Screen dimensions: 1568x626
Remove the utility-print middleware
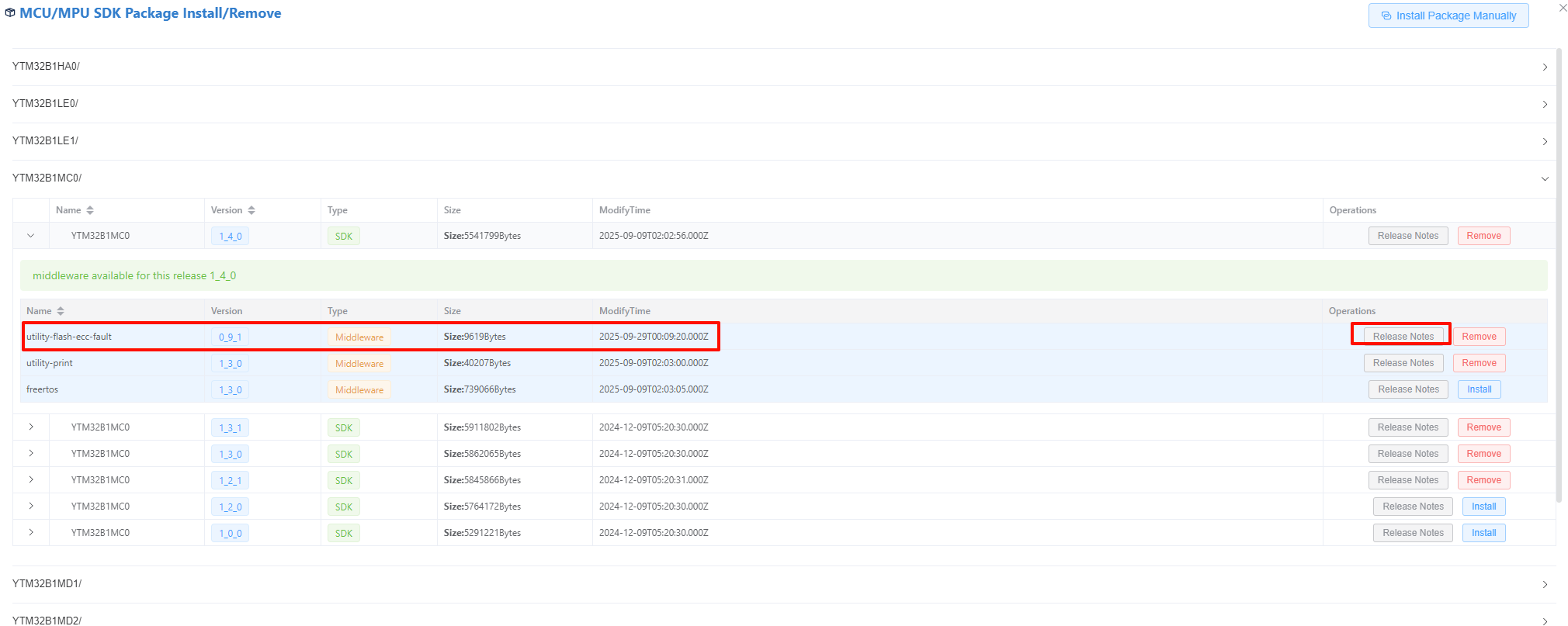[1479, 363]
